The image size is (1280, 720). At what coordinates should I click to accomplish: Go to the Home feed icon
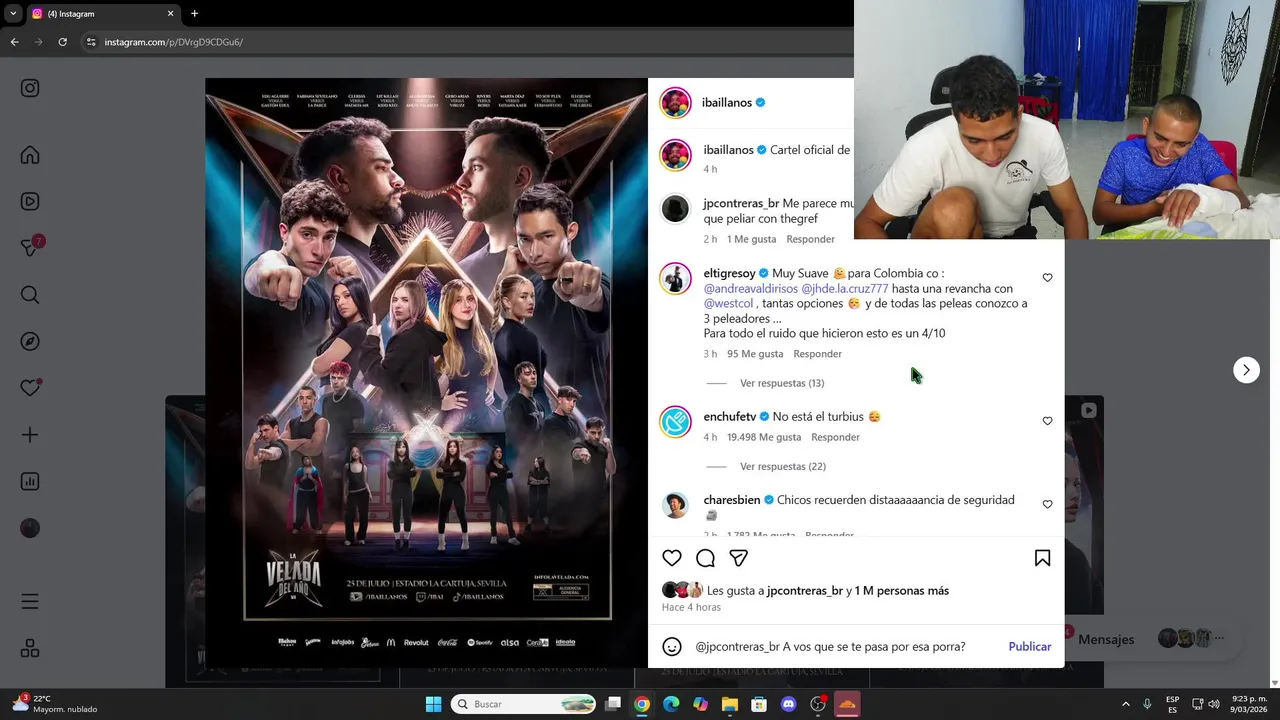coord(30,155)
